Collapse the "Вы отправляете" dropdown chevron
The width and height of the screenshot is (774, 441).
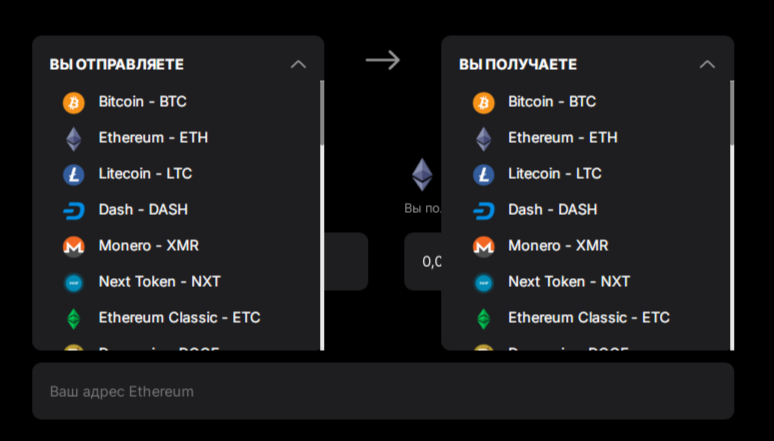(297, 64)
